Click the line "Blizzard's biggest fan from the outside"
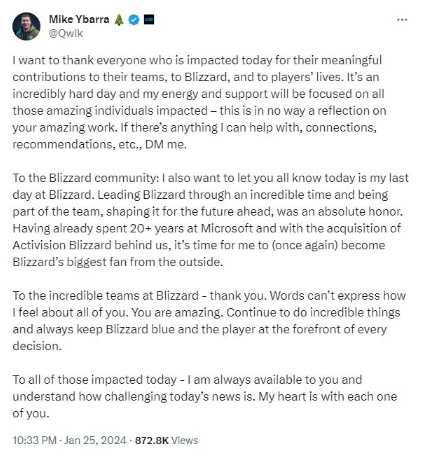 pos(118,262)
